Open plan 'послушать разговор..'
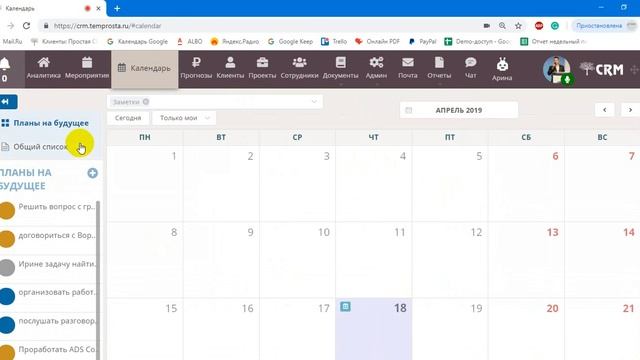This screenshot has height=360, width=640. tap(57, 321)
